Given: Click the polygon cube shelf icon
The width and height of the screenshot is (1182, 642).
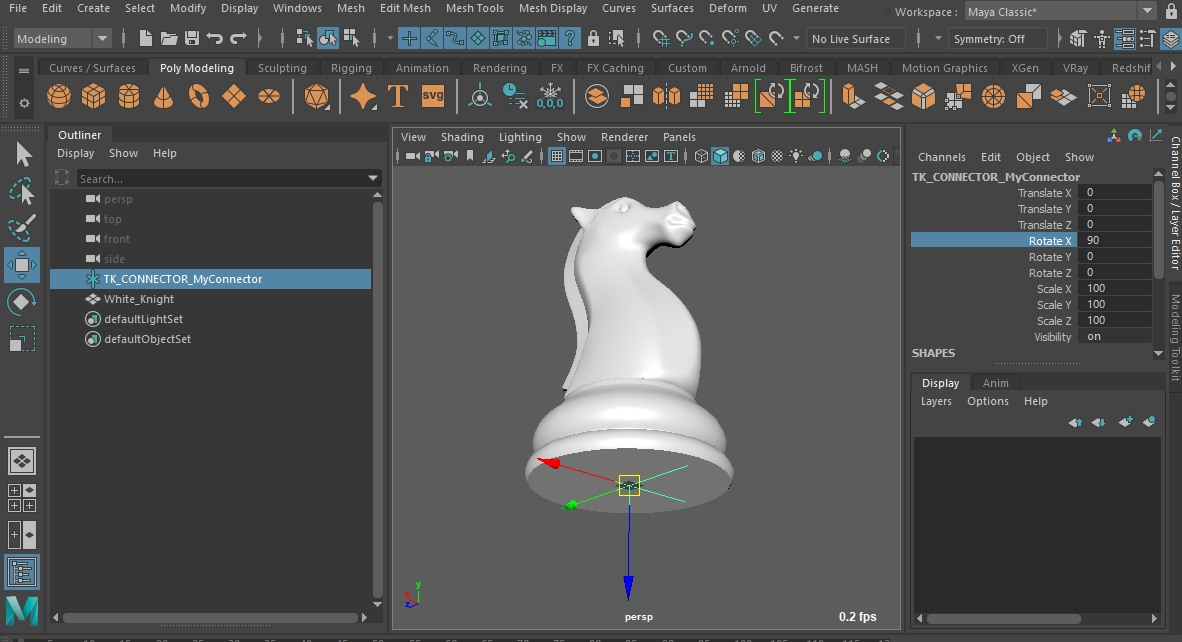Looking at the screenshot, I should [93, 97].
